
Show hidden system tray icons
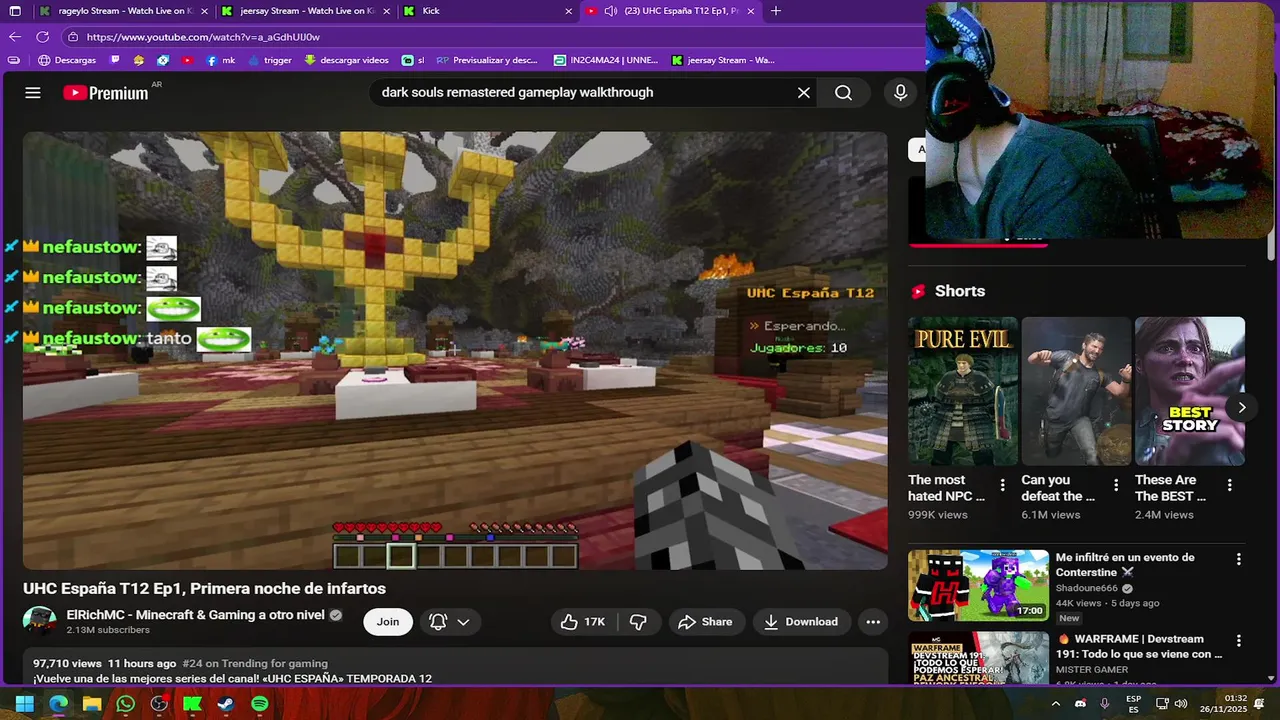click(x=1056, y=704)
